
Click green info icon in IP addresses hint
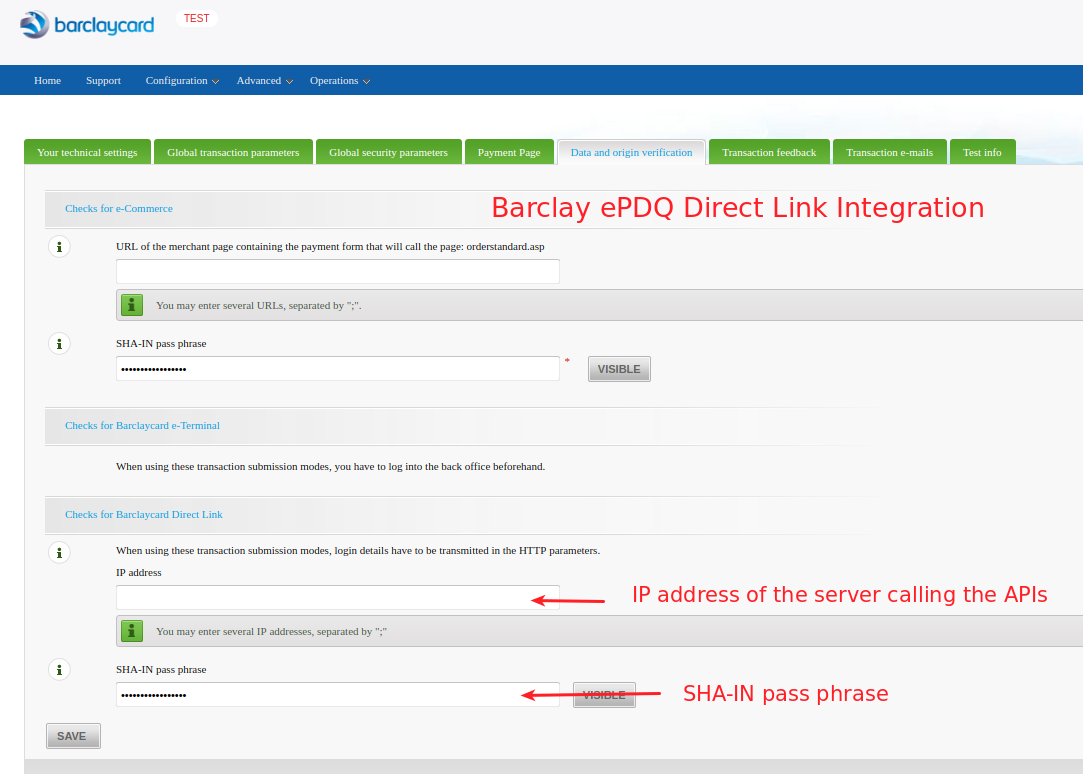point(132,631)
